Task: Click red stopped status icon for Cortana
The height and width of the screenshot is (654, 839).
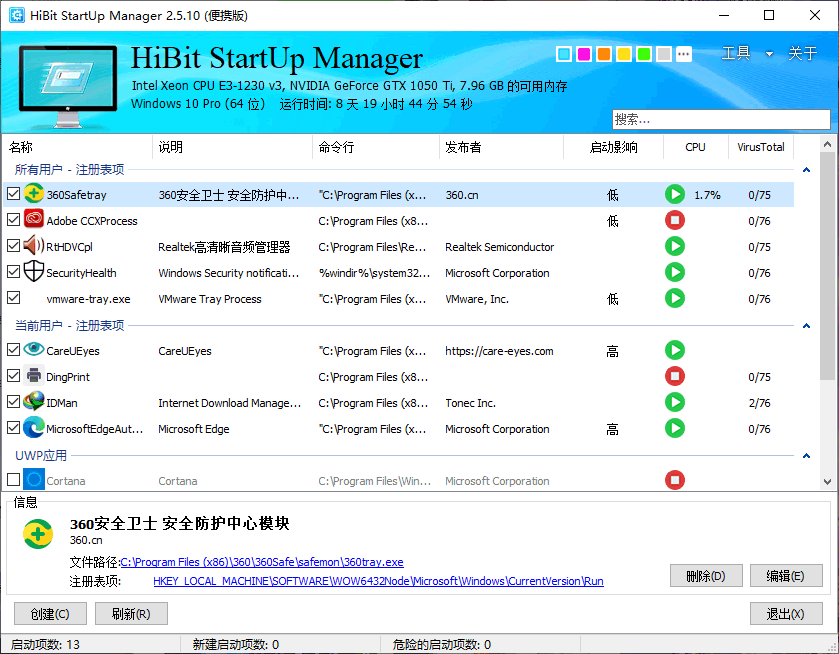Action: [675, 480]
